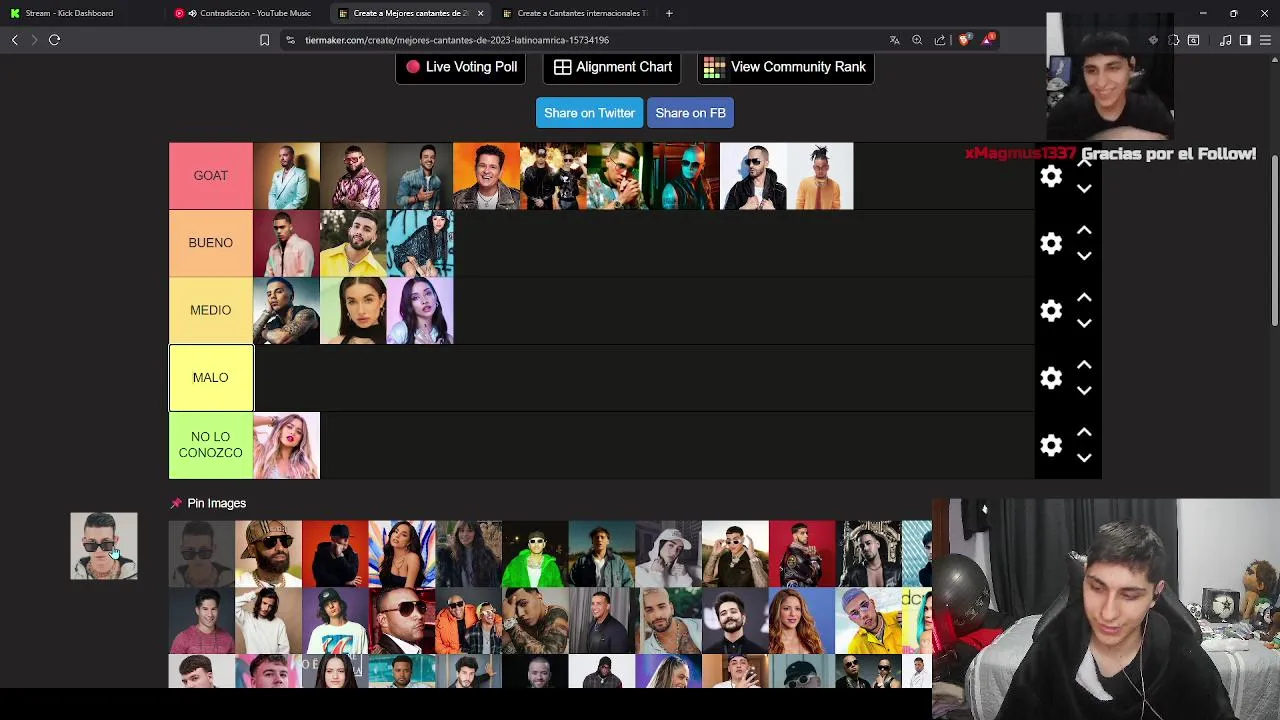
Task: Open the music note playlist icon
Action: tap(1225, 40)
